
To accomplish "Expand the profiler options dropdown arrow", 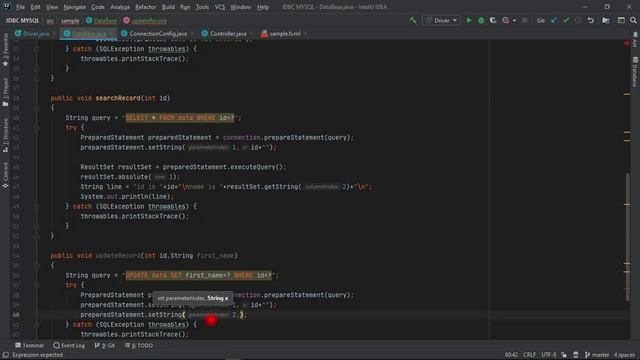I will (x=514, y=20).
